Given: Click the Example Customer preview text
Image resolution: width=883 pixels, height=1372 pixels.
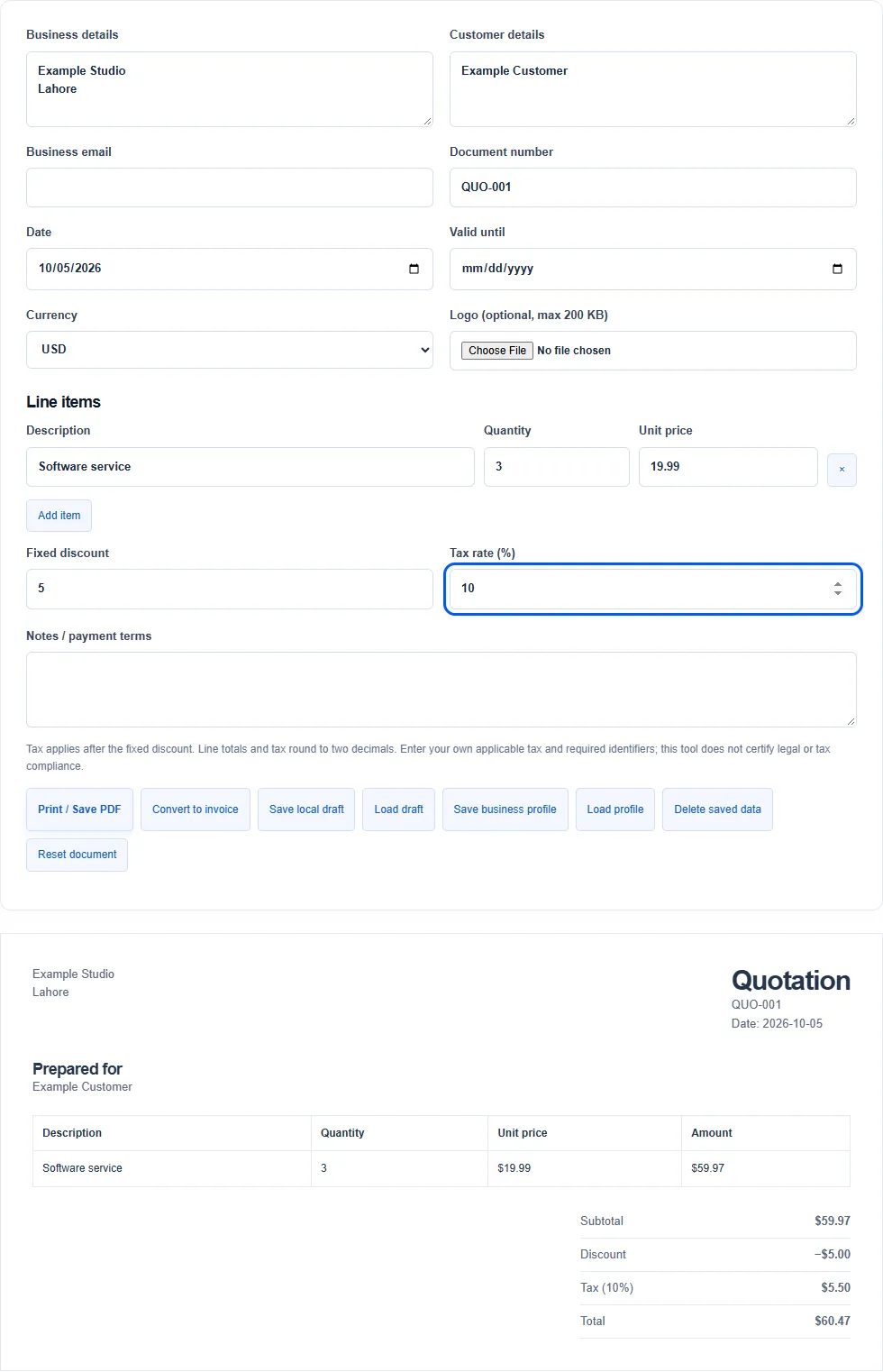Looking at the screenshot, I should tap(82, 1087).
